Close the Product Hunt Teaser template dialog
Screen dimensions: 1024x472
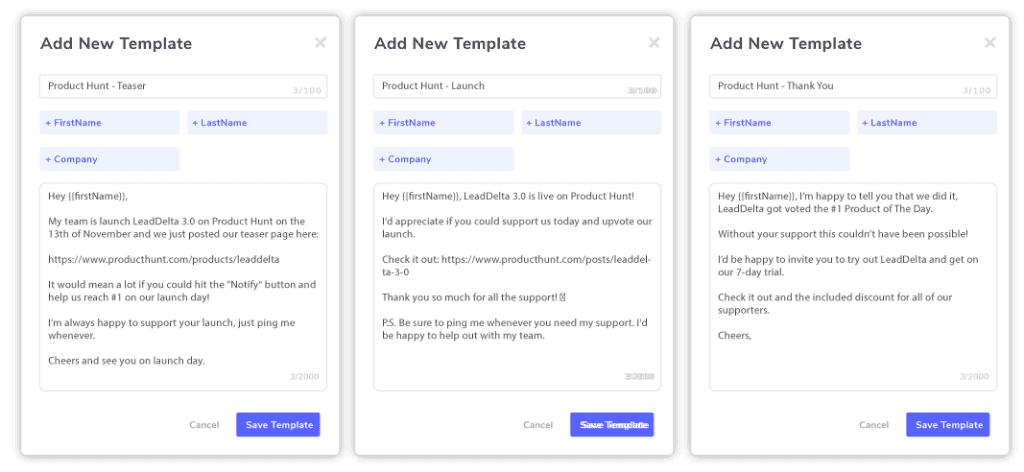click(320, 43)
